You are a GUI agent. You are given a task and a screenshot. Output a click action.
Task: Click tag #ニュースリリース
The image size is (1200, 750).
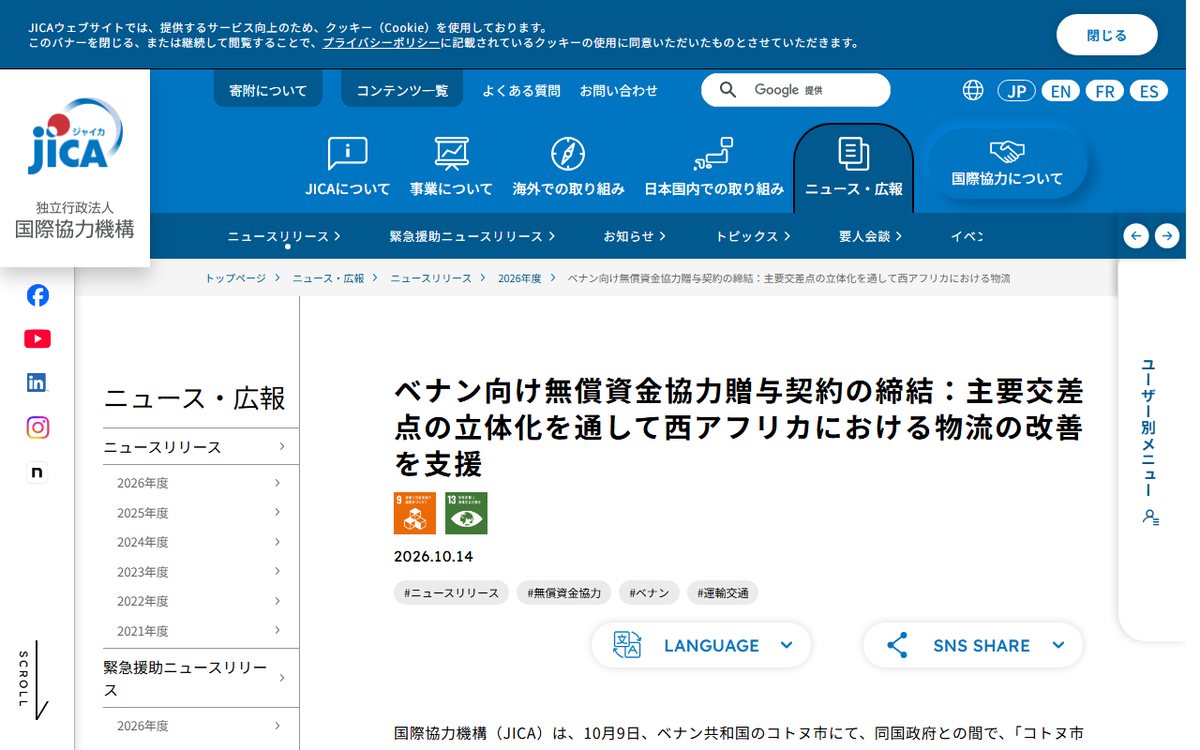(x=451, y=593)
